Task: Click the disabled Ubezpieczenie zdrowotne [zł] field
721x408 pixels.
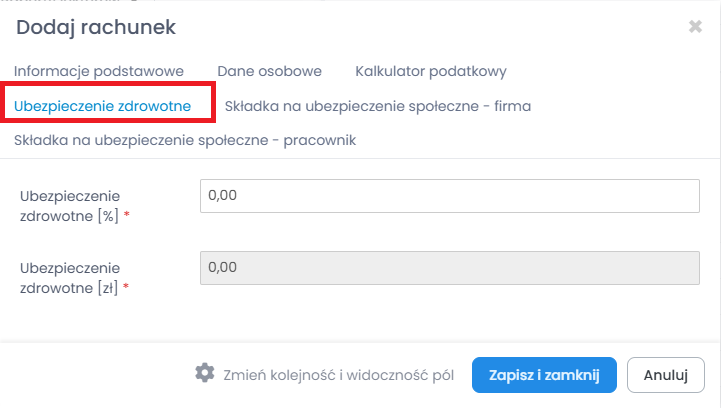Action: 449,267
